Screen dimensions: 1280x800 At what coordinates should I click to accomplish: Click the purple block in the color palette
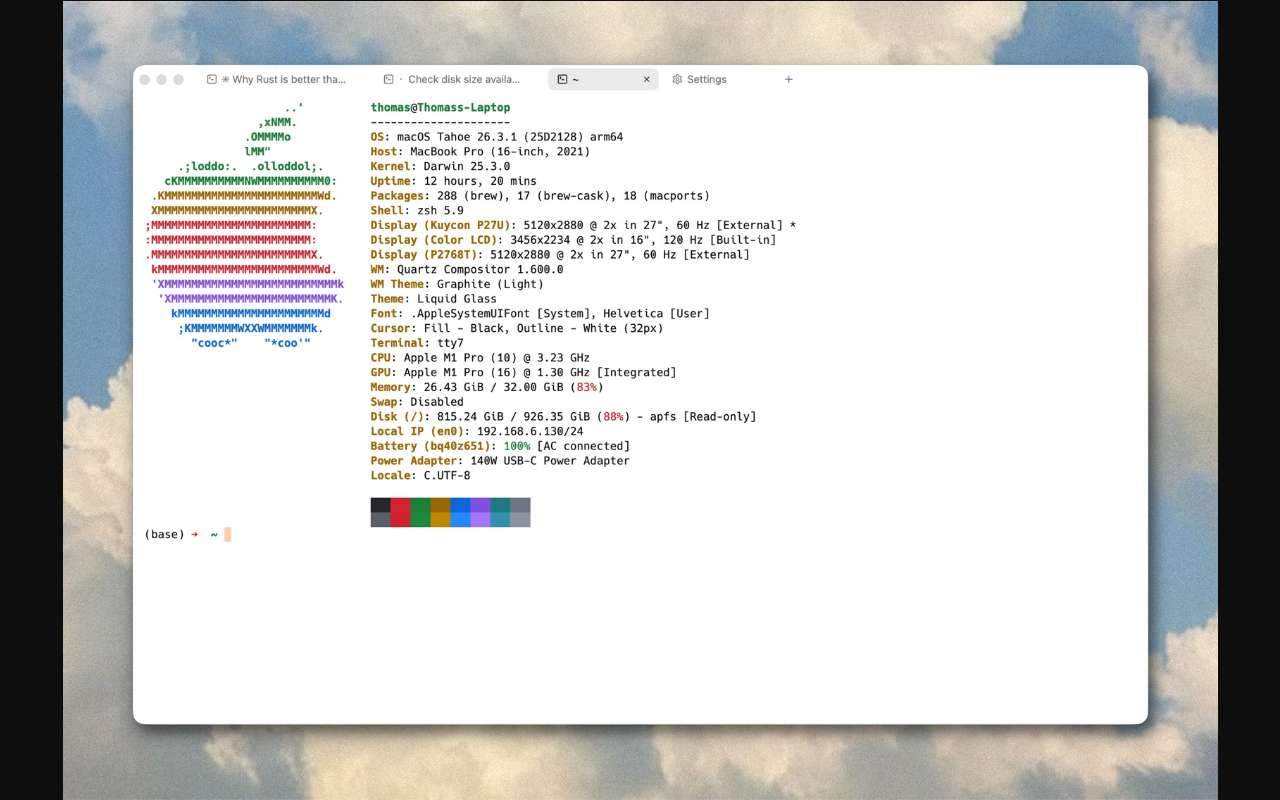(x=480, y=512)
